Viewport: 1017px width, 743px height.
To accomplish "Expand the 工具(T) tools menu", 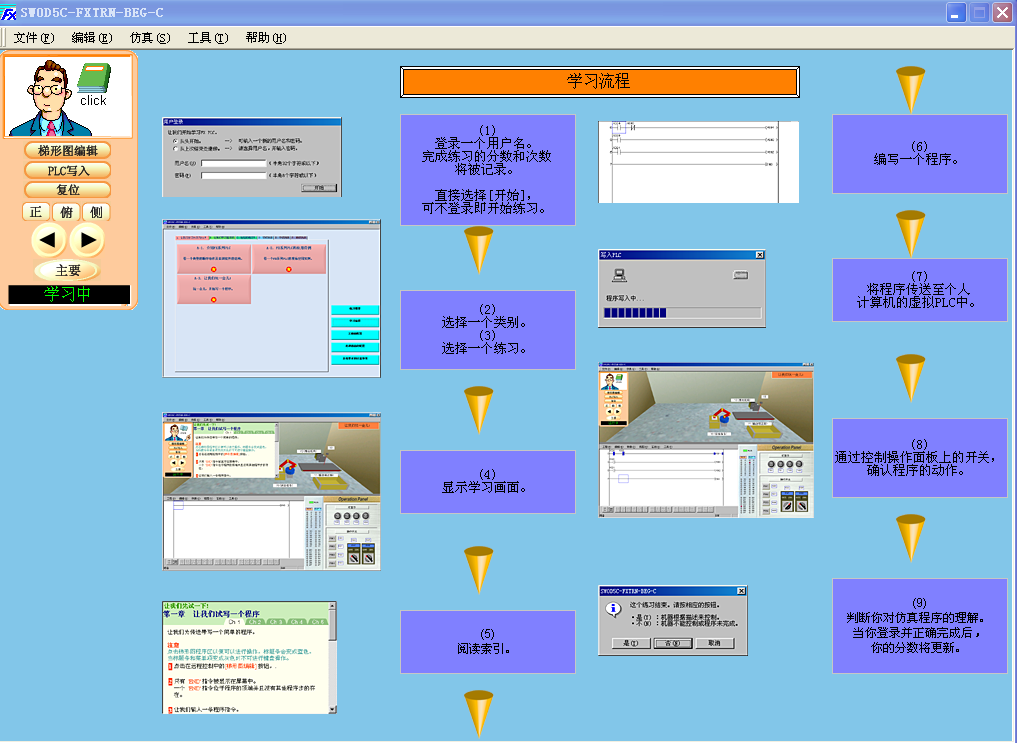I will 207,38.
